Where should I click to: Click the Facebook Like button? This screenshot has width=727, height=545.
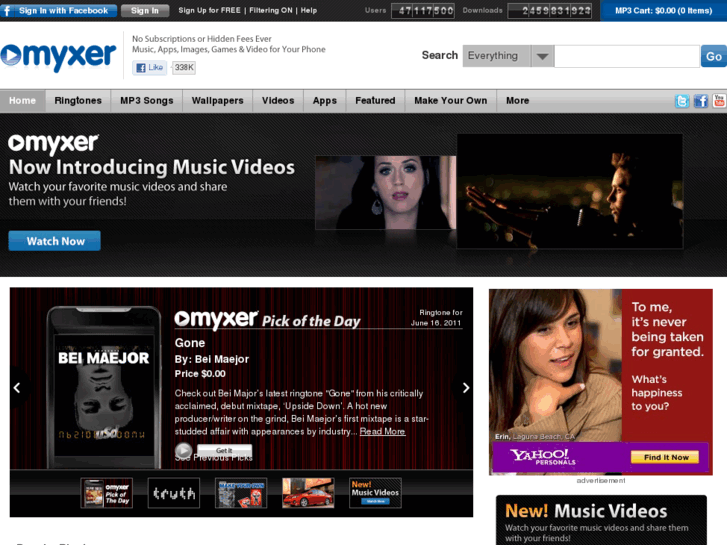click(x=149, y=68)
